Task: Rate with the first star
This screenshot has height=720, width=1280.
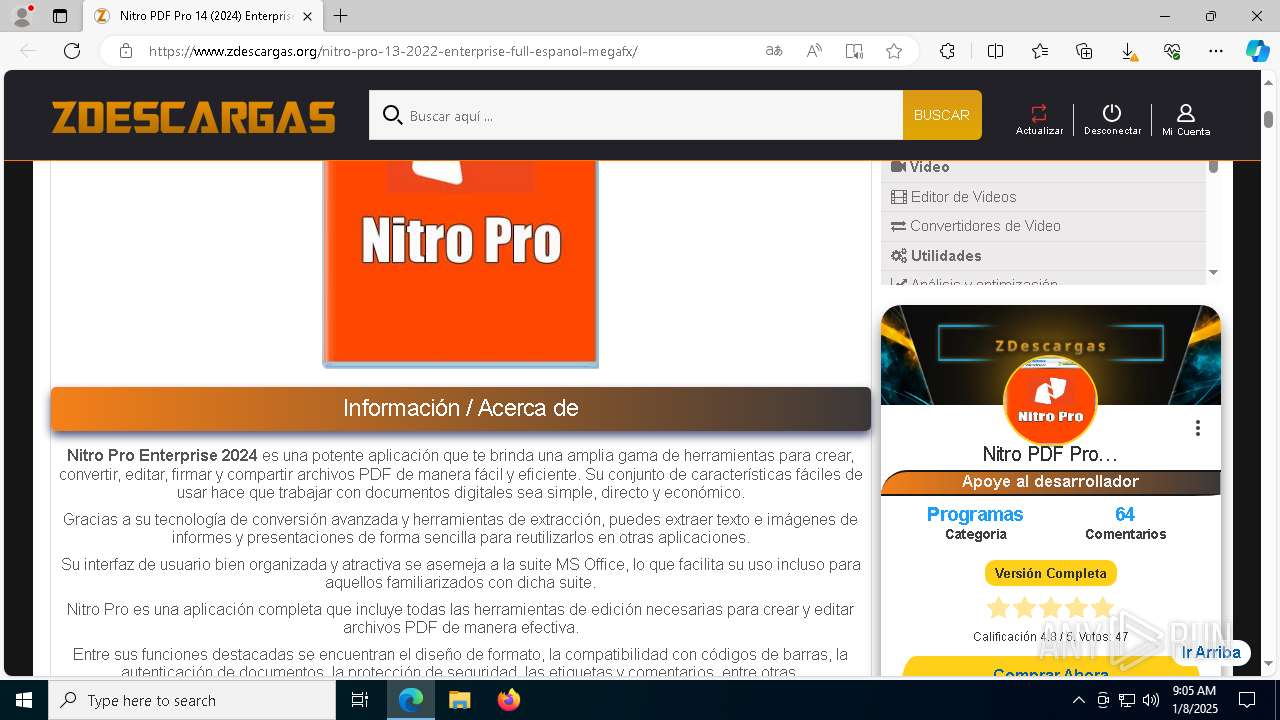Action: tap(998, 608)
